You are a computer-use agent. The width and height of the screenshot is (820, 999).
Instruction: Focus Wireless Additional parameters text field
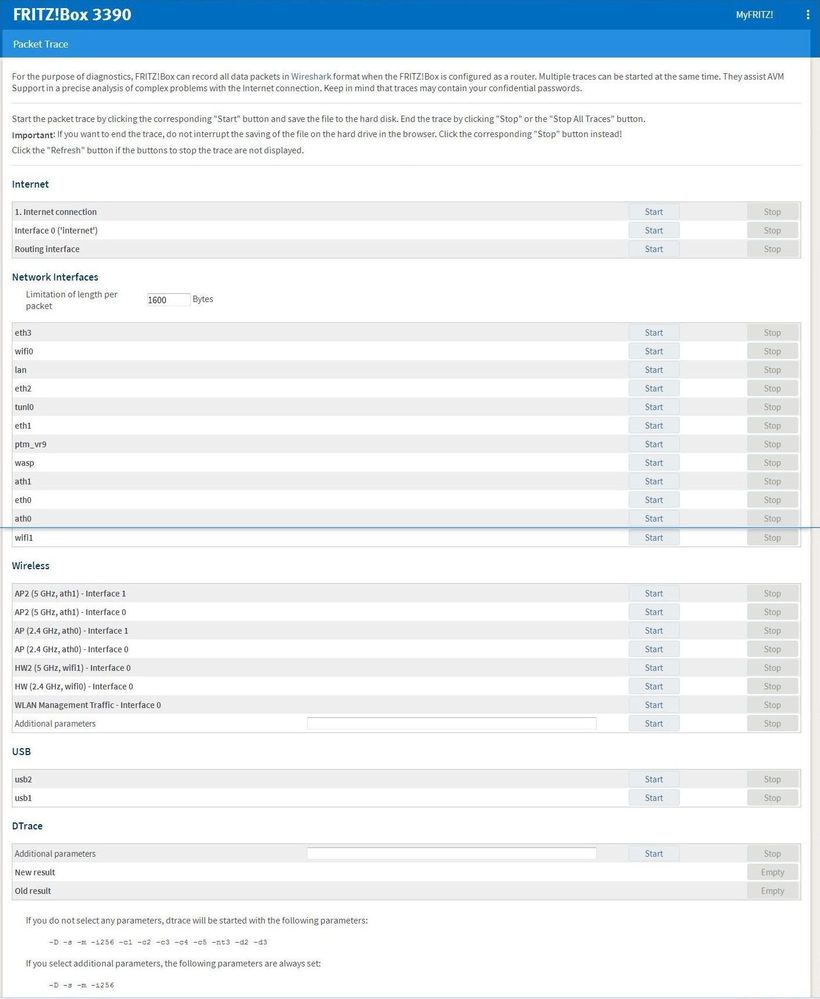tap(452, 723)
